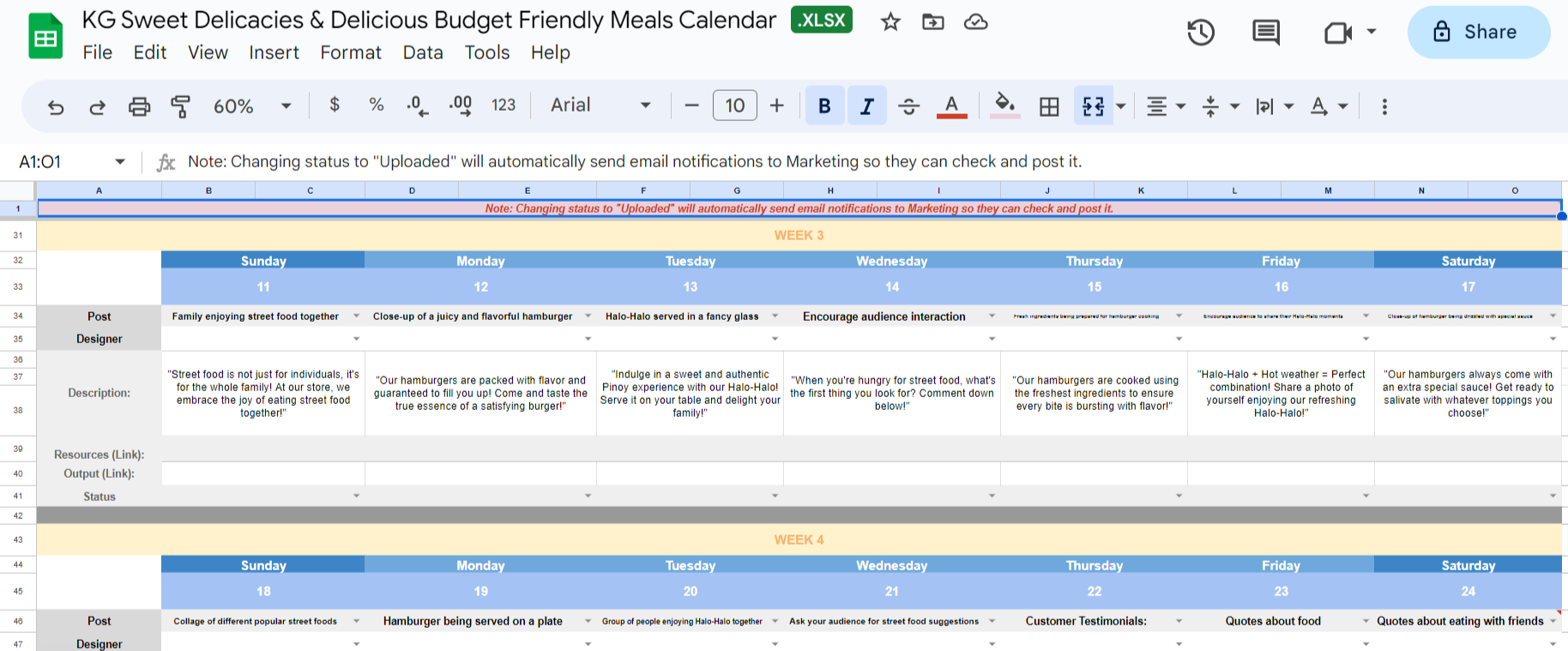Viewport: 1568px width, 651px height.
Task: Toggle italic formatting
Action: pos(866,106)
